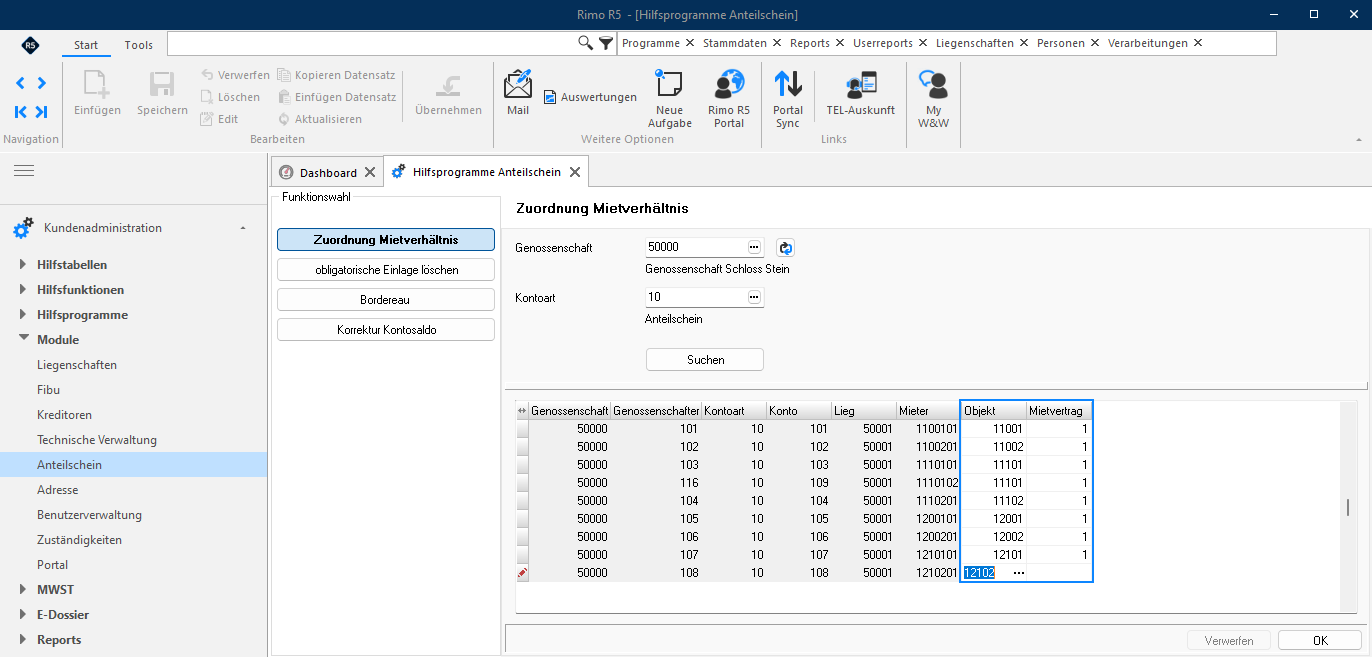Remove the Stammdaten filter chip
The image size is (1372, 657).
(x=777, y=43)
